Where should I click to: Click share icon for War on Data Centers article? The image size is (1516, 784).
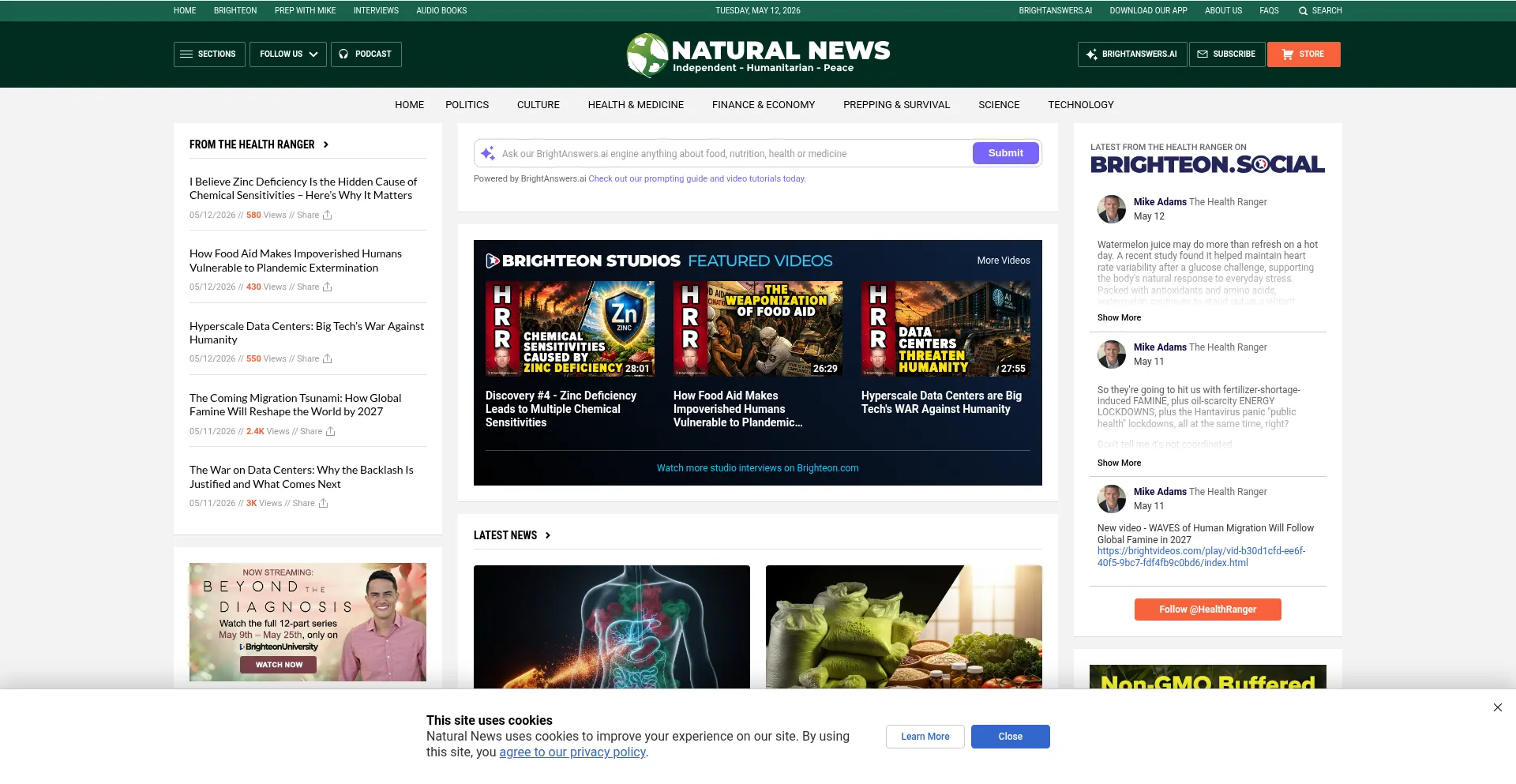click(323, 503)
